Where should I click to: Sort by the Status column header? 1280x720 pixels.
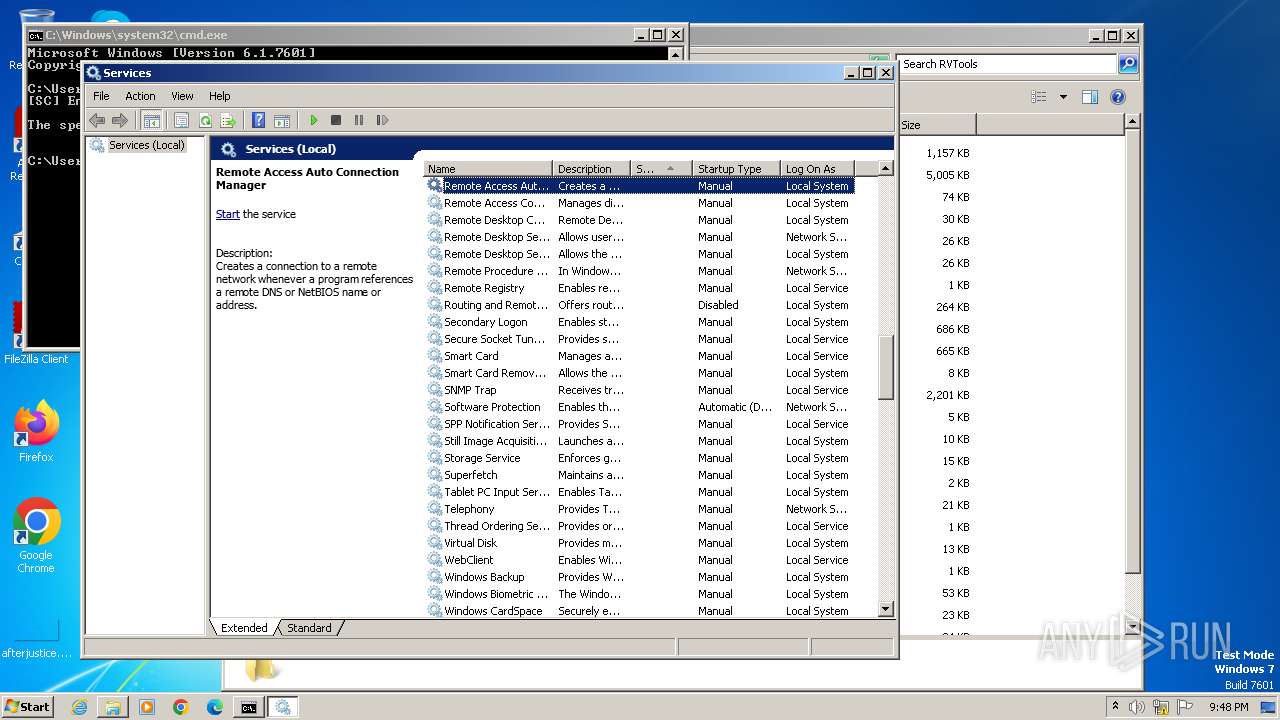point(661,169)
